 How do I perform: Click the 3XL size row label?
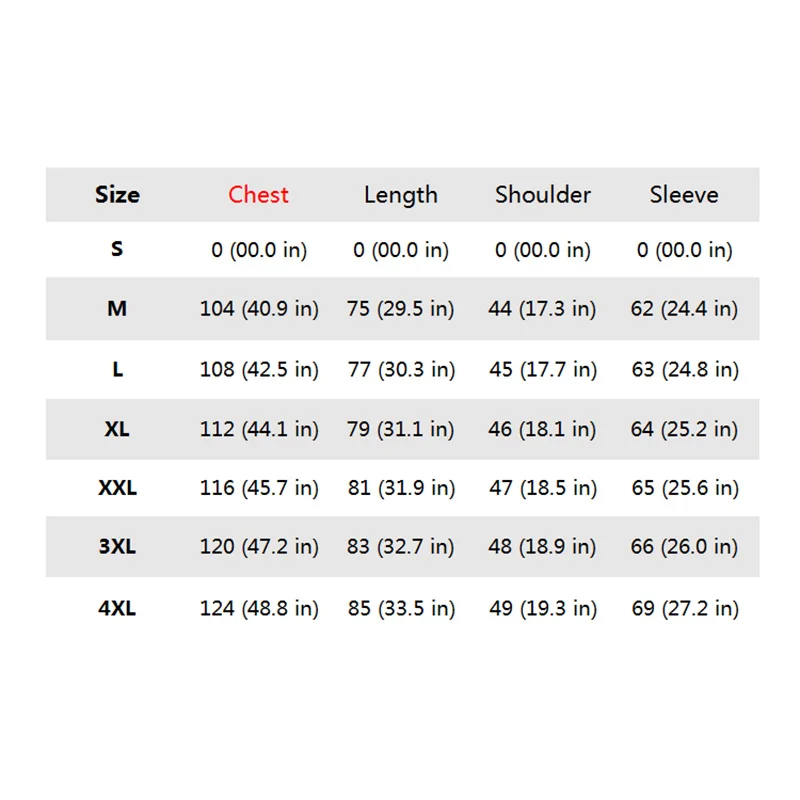(x=117, y=546)
